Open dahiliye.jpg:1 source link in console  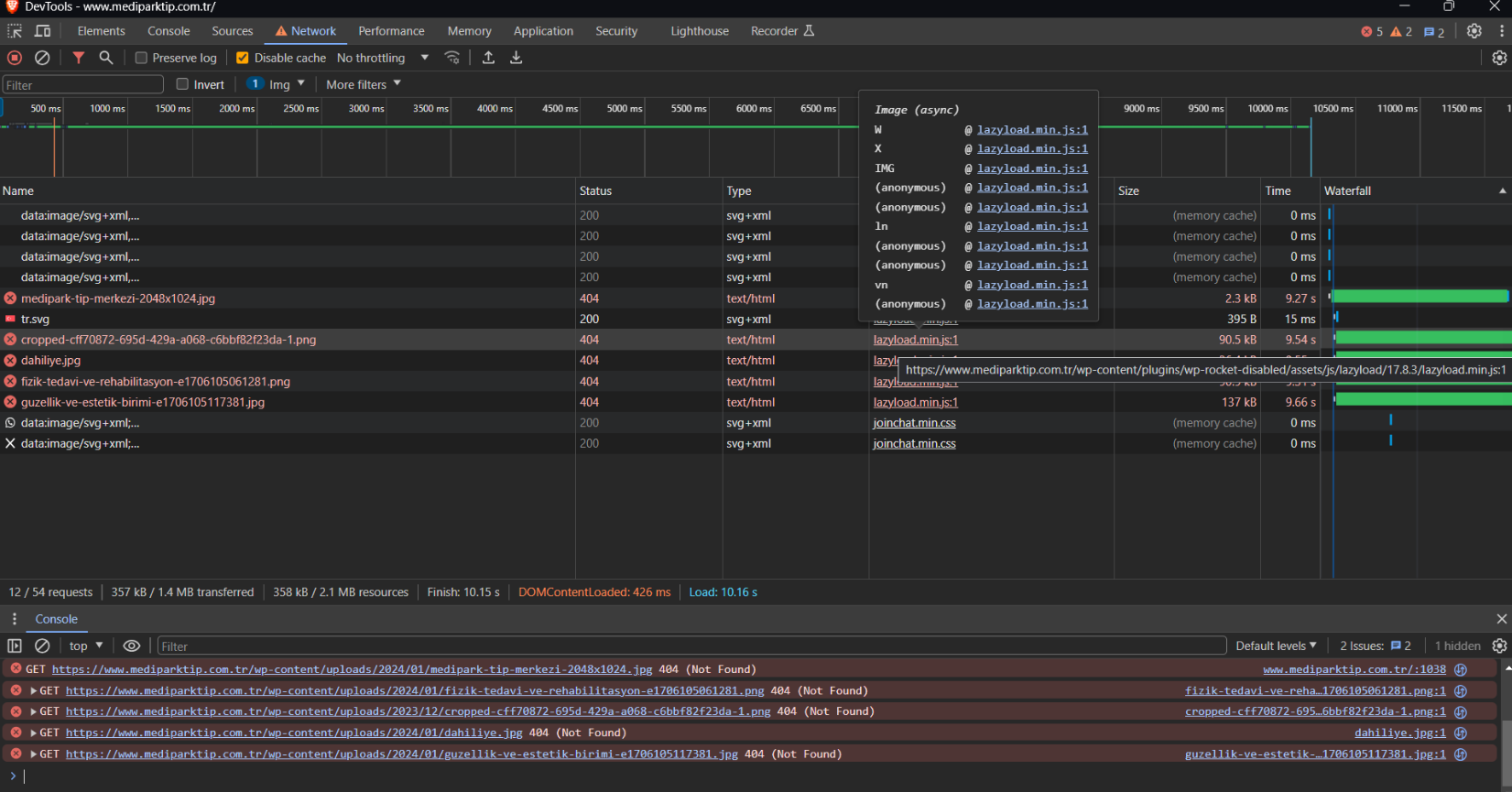tap(1400, 732)
